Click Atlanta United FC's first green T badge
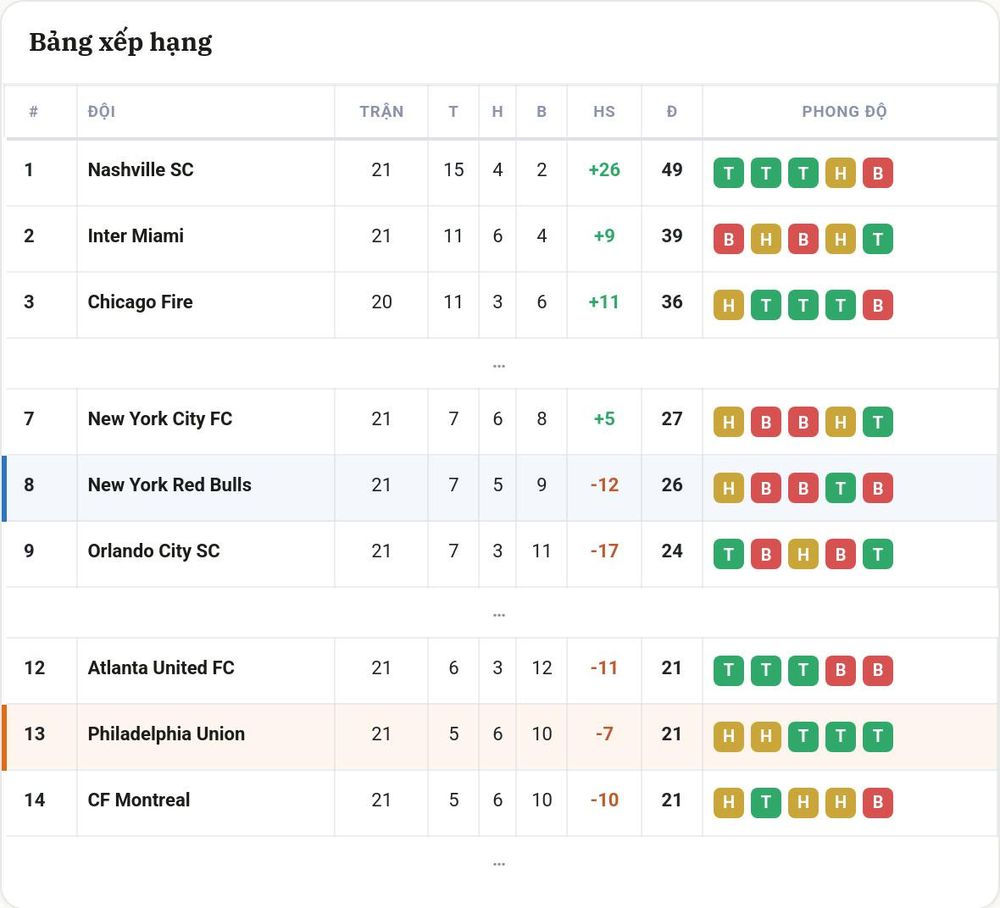1000x908 pixels. point(728,671)
